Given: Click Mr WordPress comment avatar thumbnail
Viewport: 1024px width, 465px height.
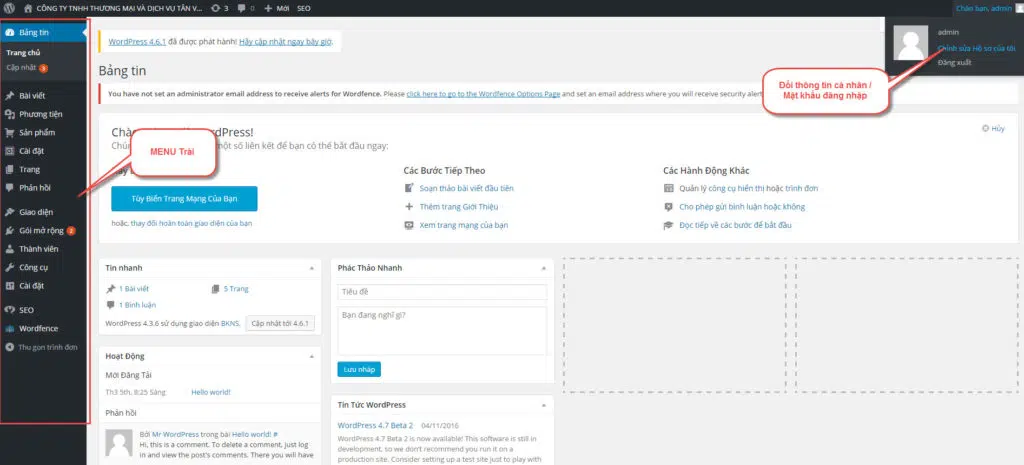Looking at the screenshot, I should click(x=119, y=443).
